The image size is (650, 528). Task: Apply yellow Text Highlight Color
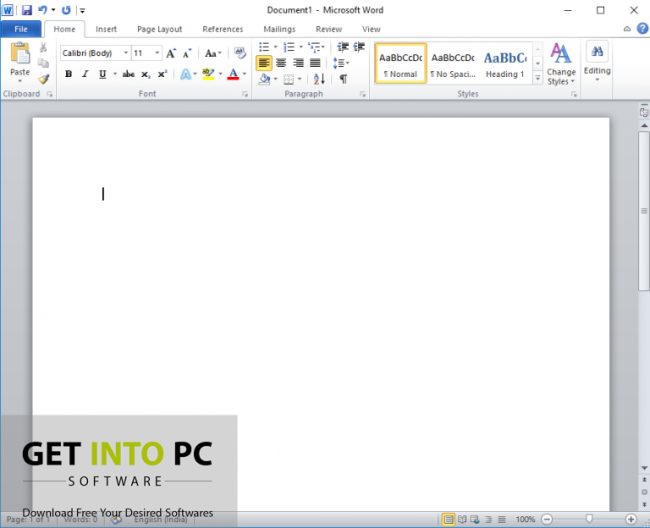208,74
